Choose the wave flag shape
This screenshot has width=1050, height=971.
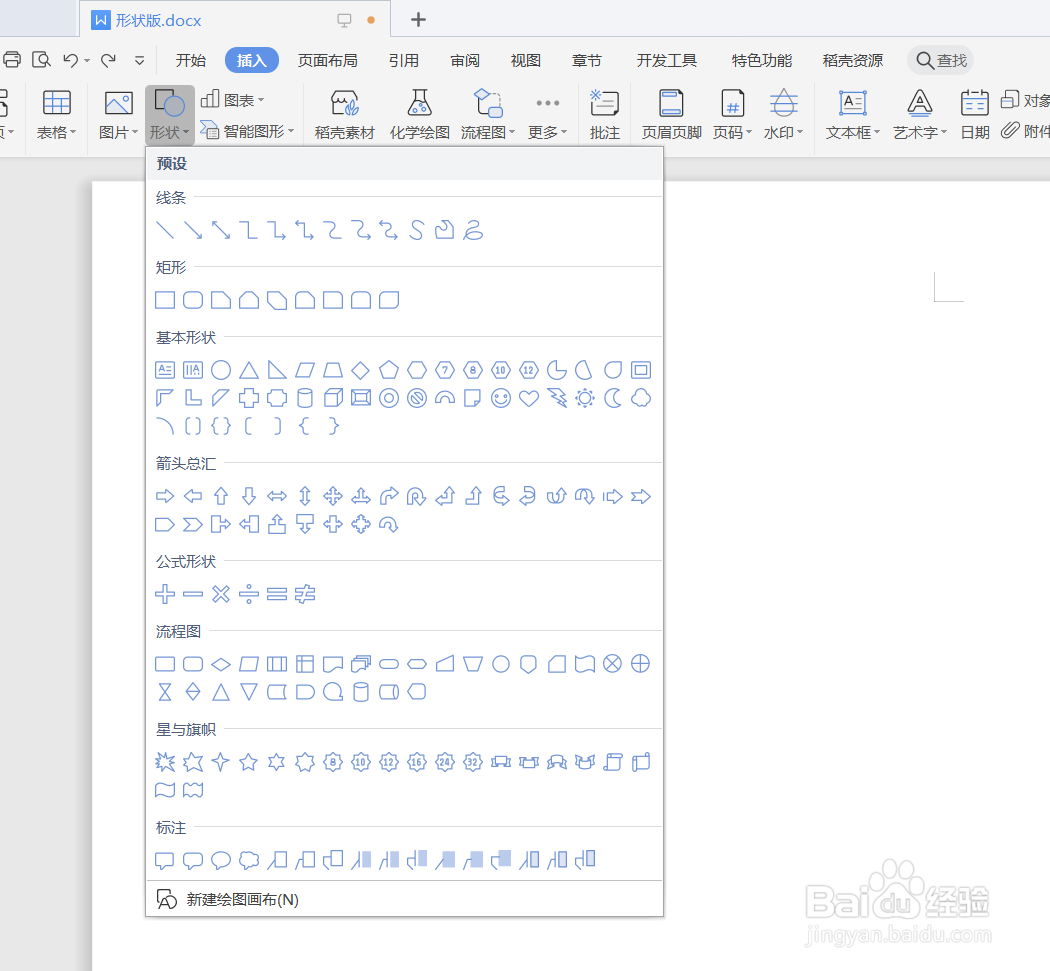(165, 790)
